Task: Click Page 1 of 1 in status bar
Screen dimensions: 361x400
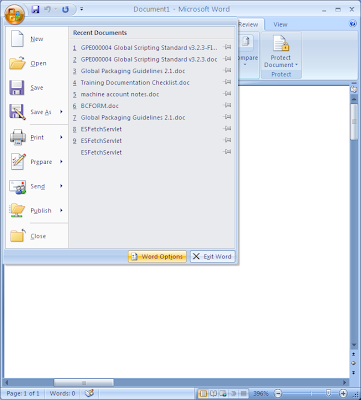Action: tap(23, 394)
